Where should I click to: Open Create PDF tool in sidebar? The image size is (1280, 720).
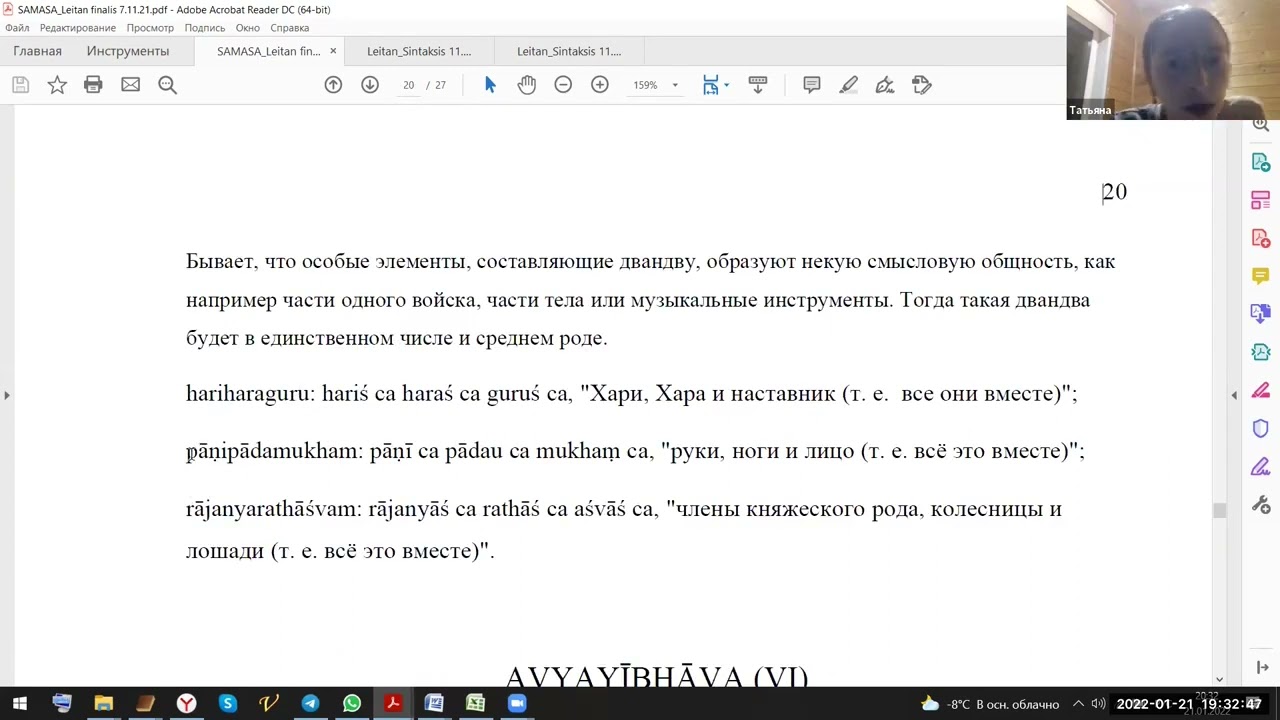(x=1261, y=238)
